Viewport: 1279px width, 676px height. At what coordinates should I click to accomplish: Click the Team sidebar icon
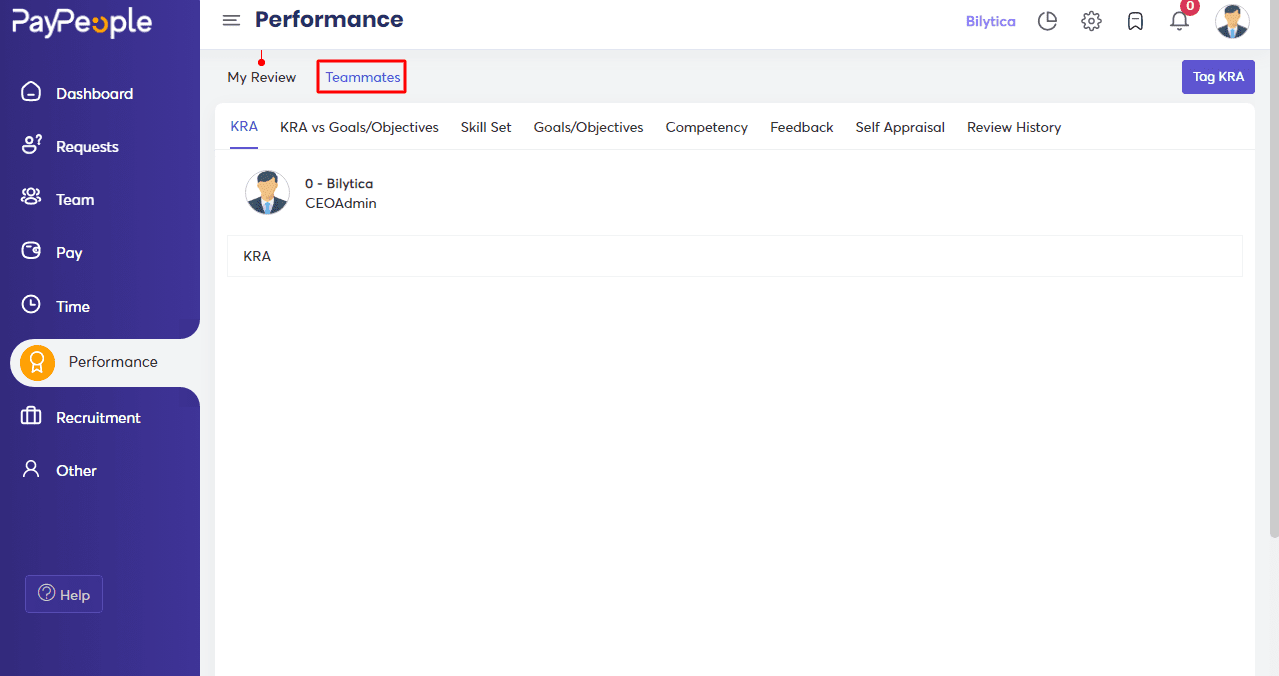(31, 198)
